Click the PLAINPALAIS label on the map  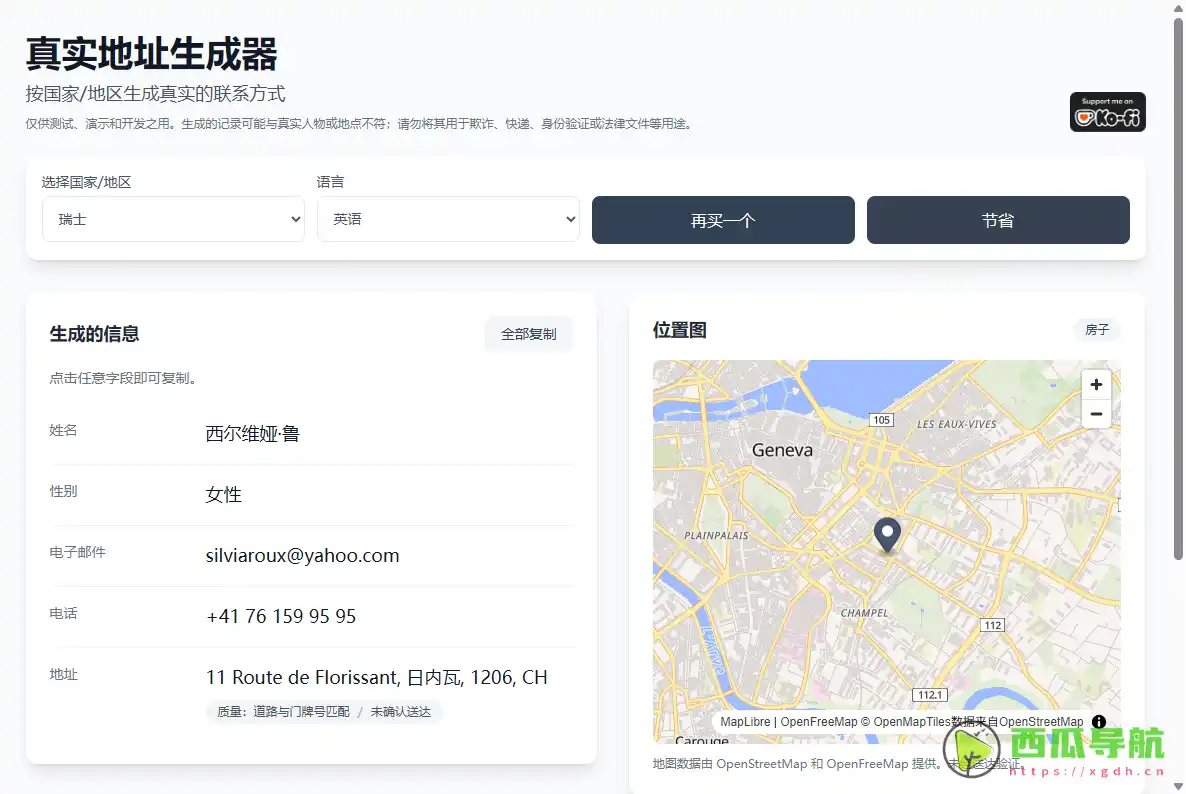[716, 535]
